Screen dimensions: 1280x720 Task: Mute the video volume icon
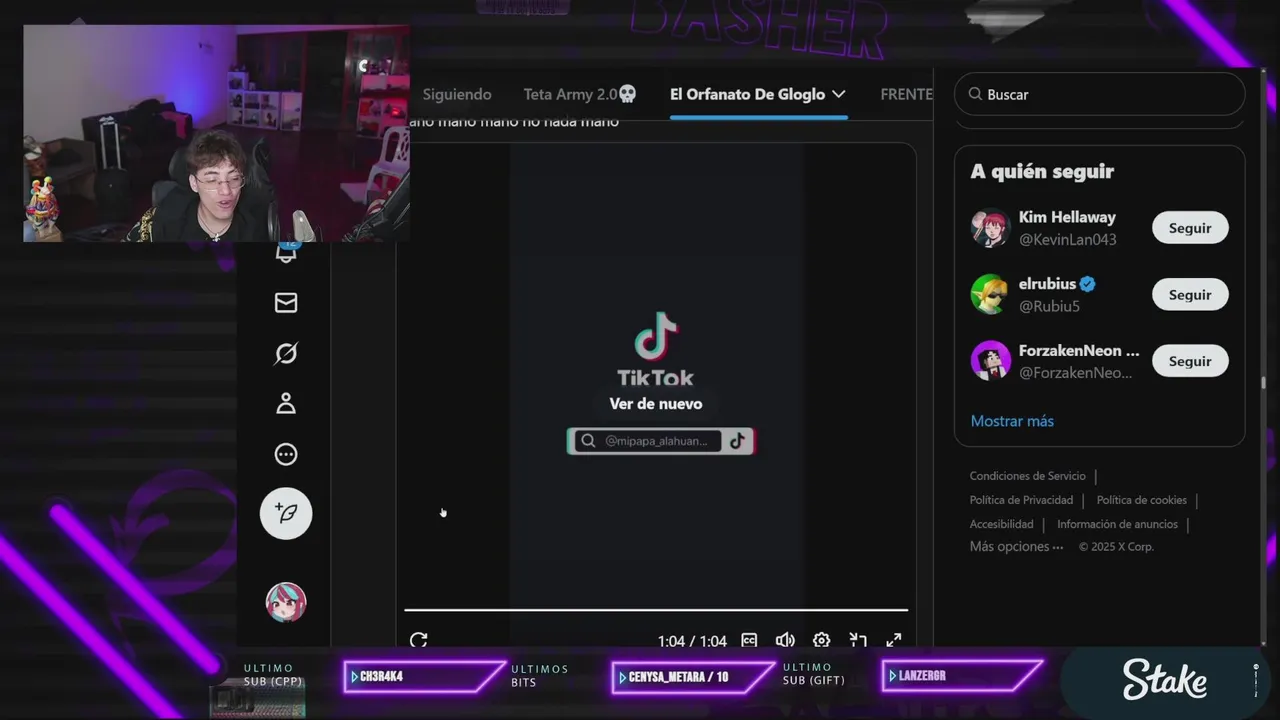coord(785,640)
